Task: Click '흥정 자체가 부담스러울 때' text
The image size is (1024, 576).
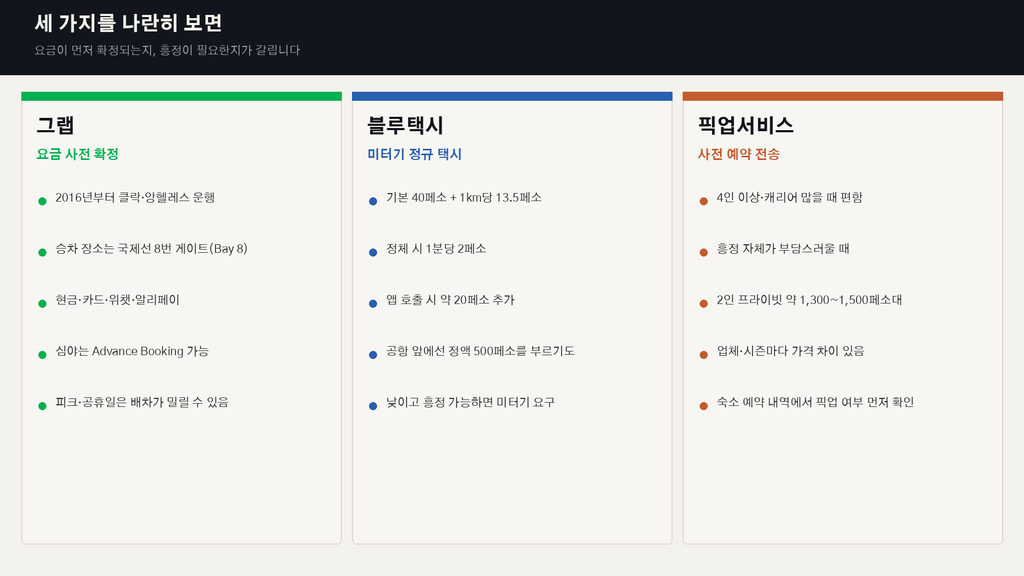Action: (783, 249)
